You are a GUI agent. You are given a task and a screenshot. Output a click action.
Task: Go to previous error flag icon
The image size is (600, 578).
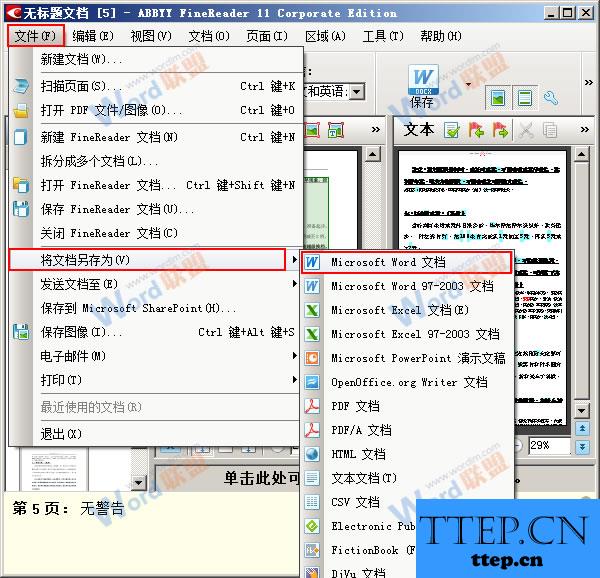tap(476, 130)
